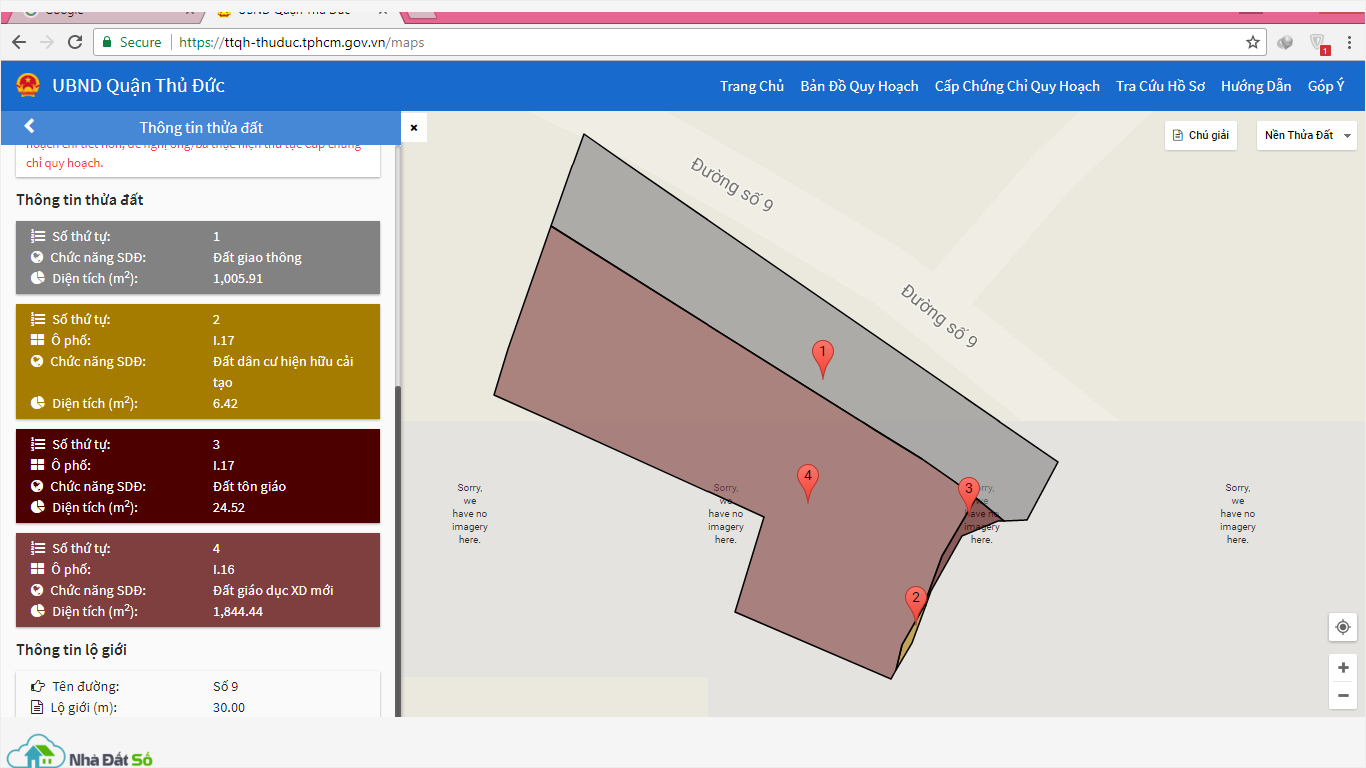This screenshot has height=768, width=1366.
Task: Click the Tên đường value Số 9
Action: pyautogui.click(x=226, y=686)
